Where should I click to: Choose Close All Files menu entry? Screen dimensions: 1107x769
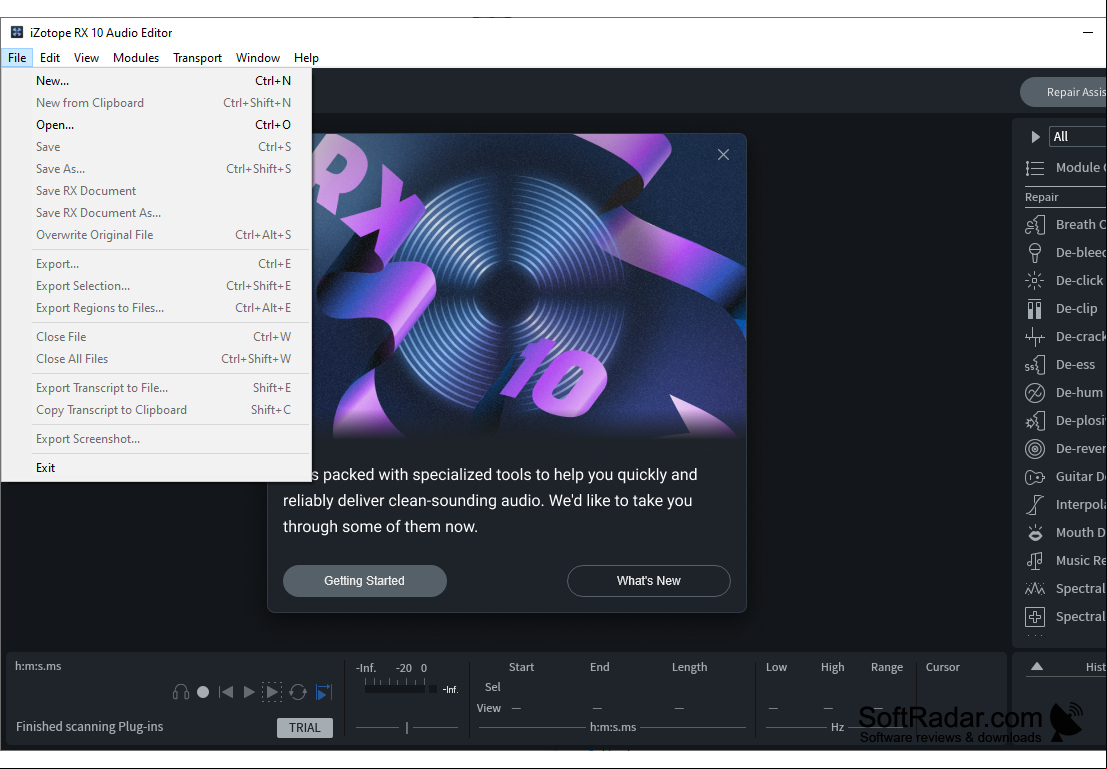[x=156, y=359]
